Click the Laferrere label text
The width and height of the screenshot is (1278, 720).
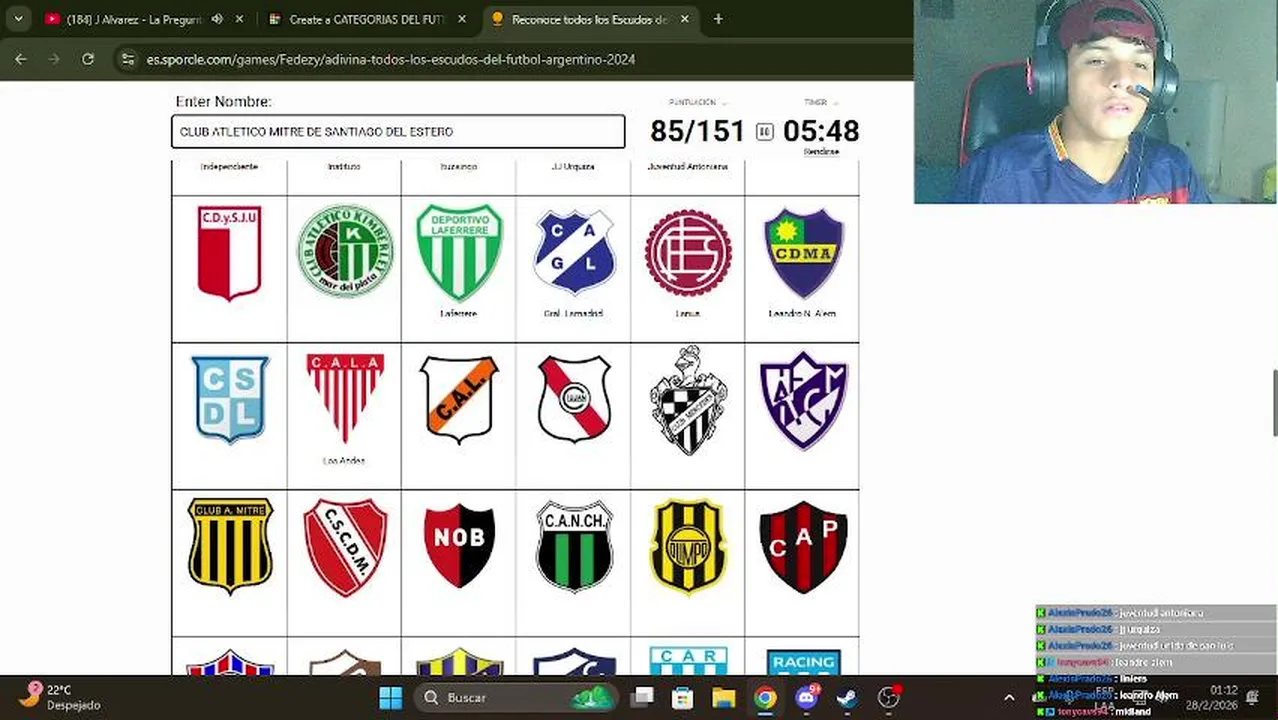pyautogui.click(x=458, y=314)
